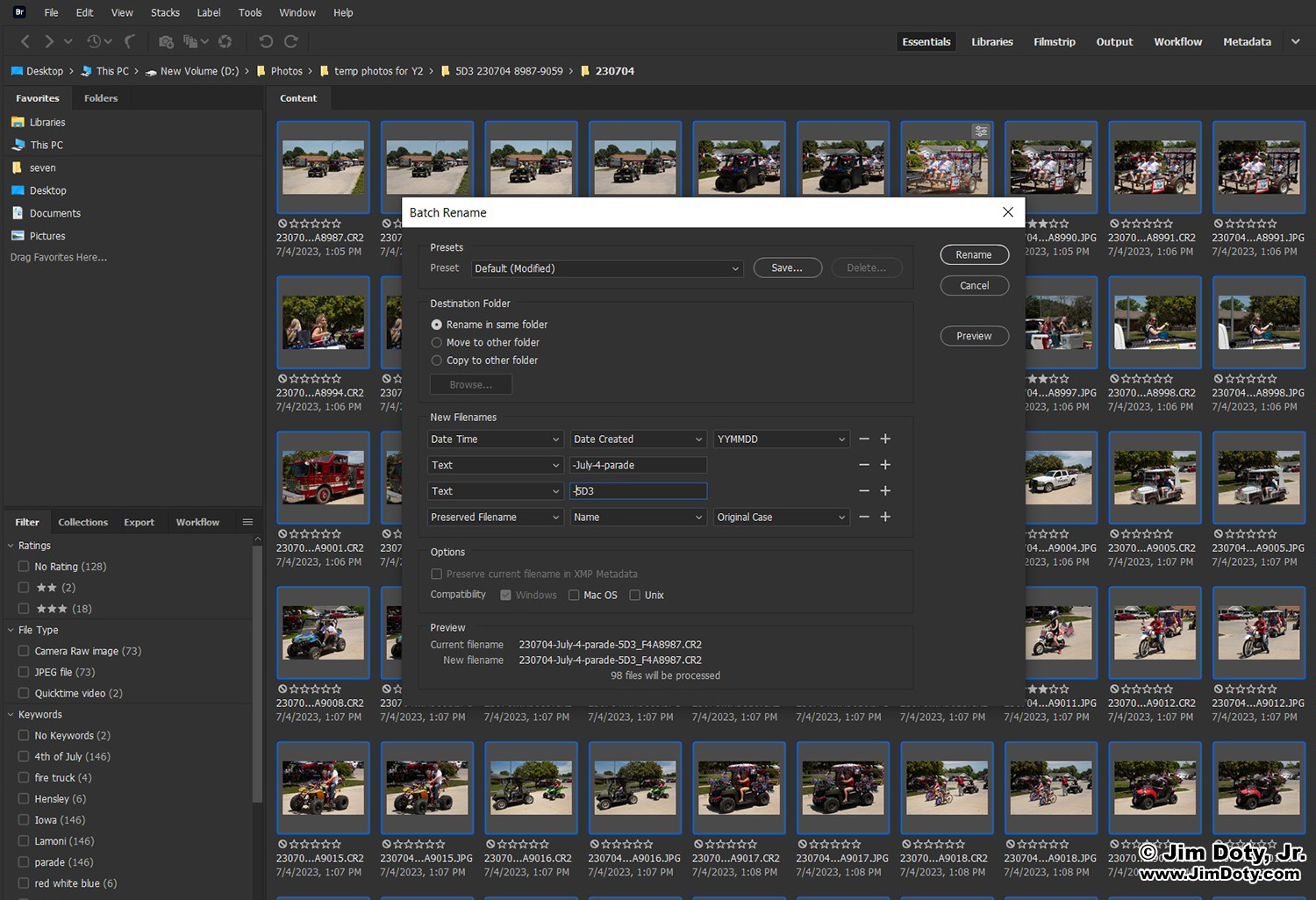This screenshot has width=1316, height=900.
Task: Select Copy to other folder
Action: click(x=436, y=361)
